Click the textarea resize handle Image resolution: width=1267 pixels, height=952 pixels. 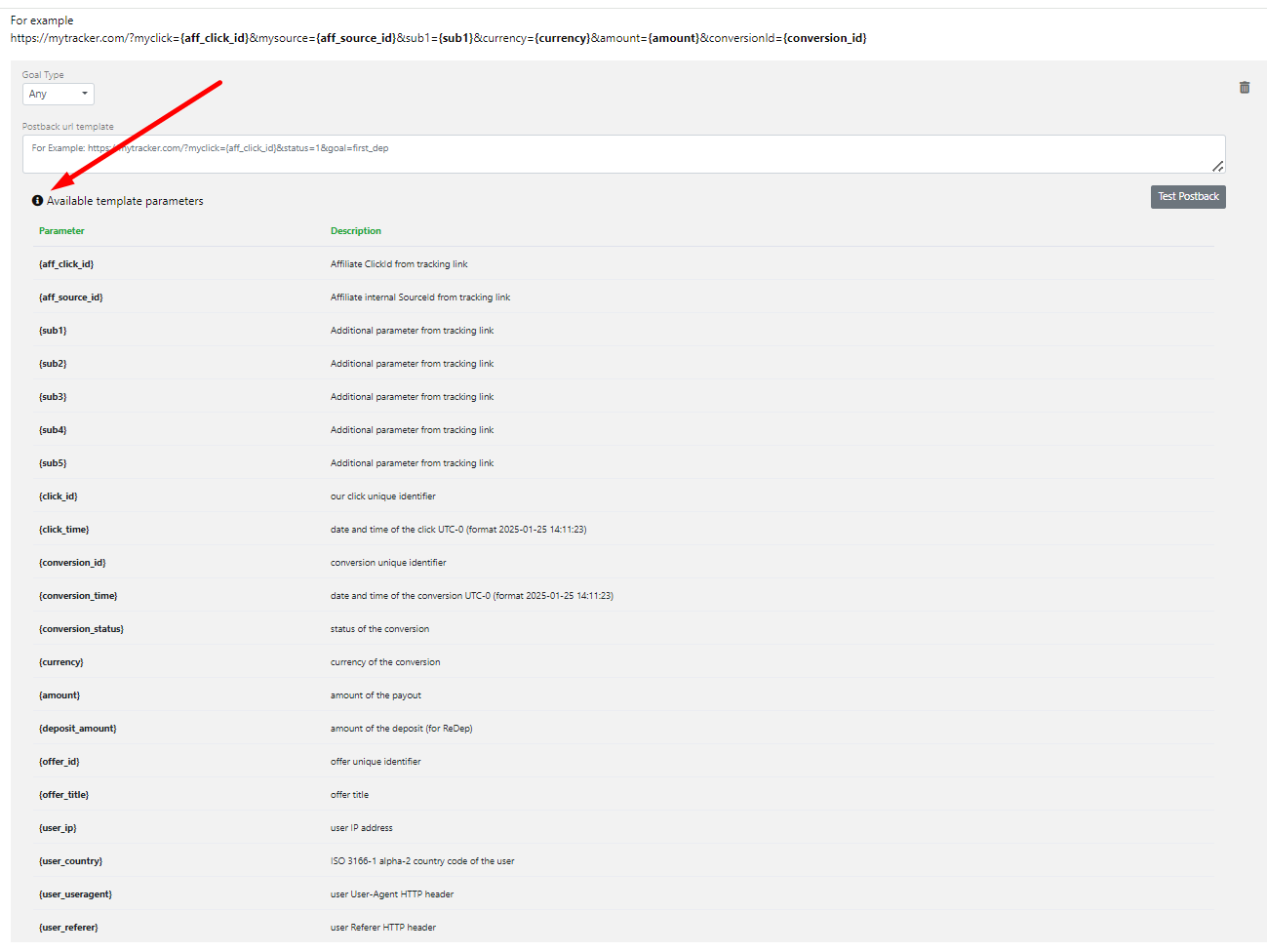pos(1217,167)
